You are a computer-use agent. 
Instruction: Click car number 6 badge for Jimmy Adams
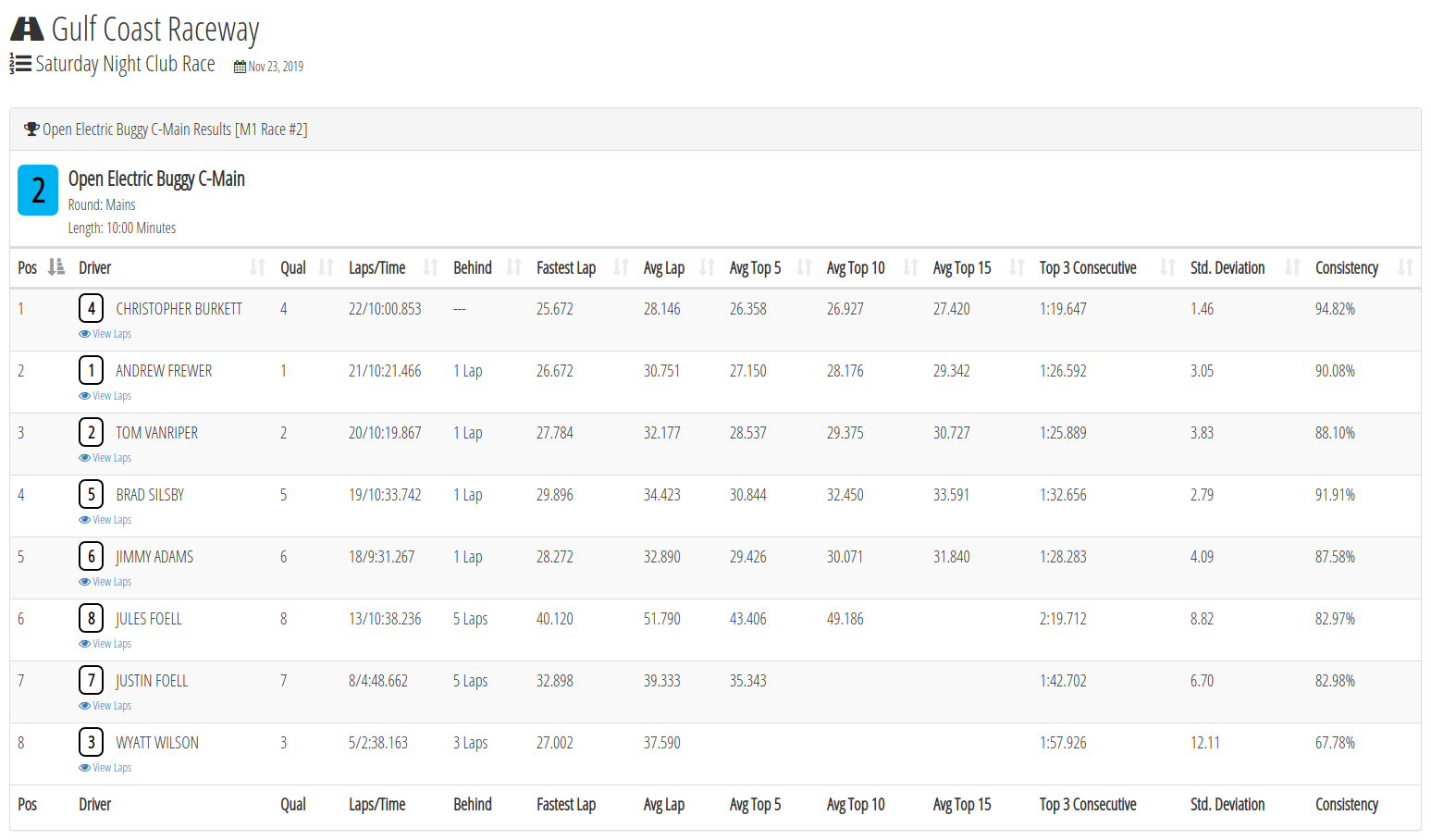[91, 556]
